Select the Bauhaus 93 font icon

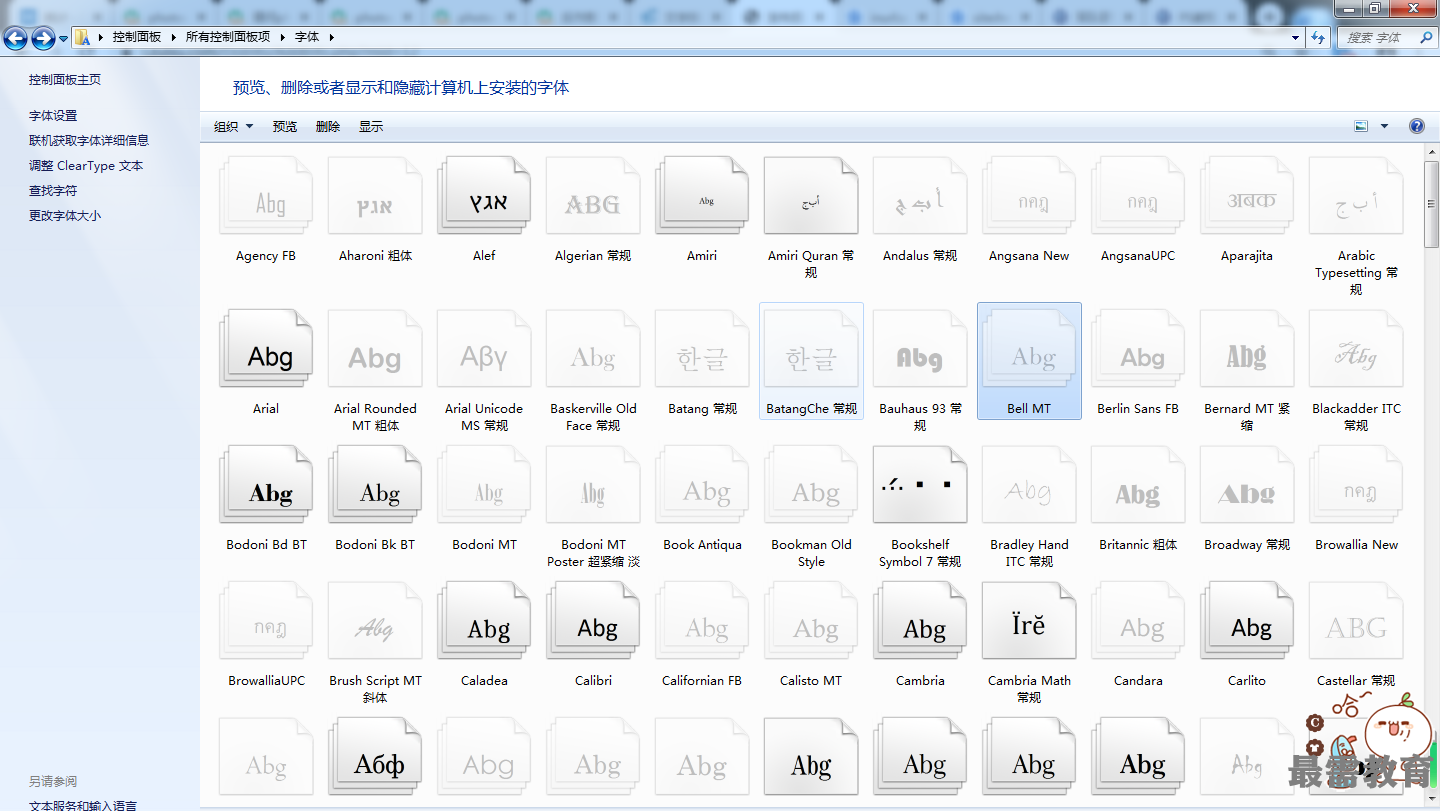tap(920, 349)
